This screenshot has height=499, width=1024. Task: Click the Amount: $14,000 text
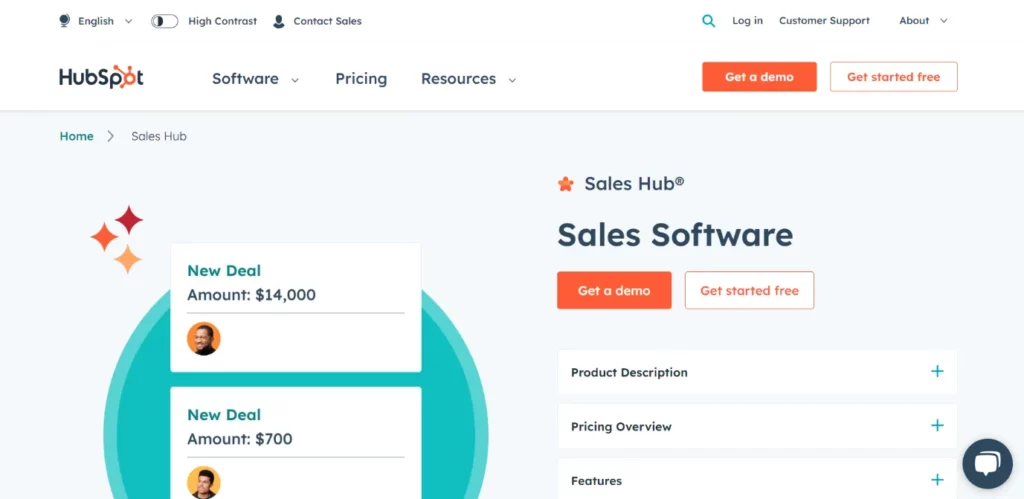[251, 295]
